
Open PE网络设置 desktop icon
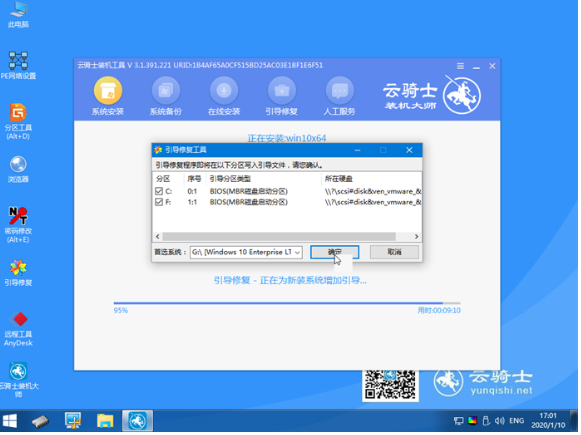[18, 66]
